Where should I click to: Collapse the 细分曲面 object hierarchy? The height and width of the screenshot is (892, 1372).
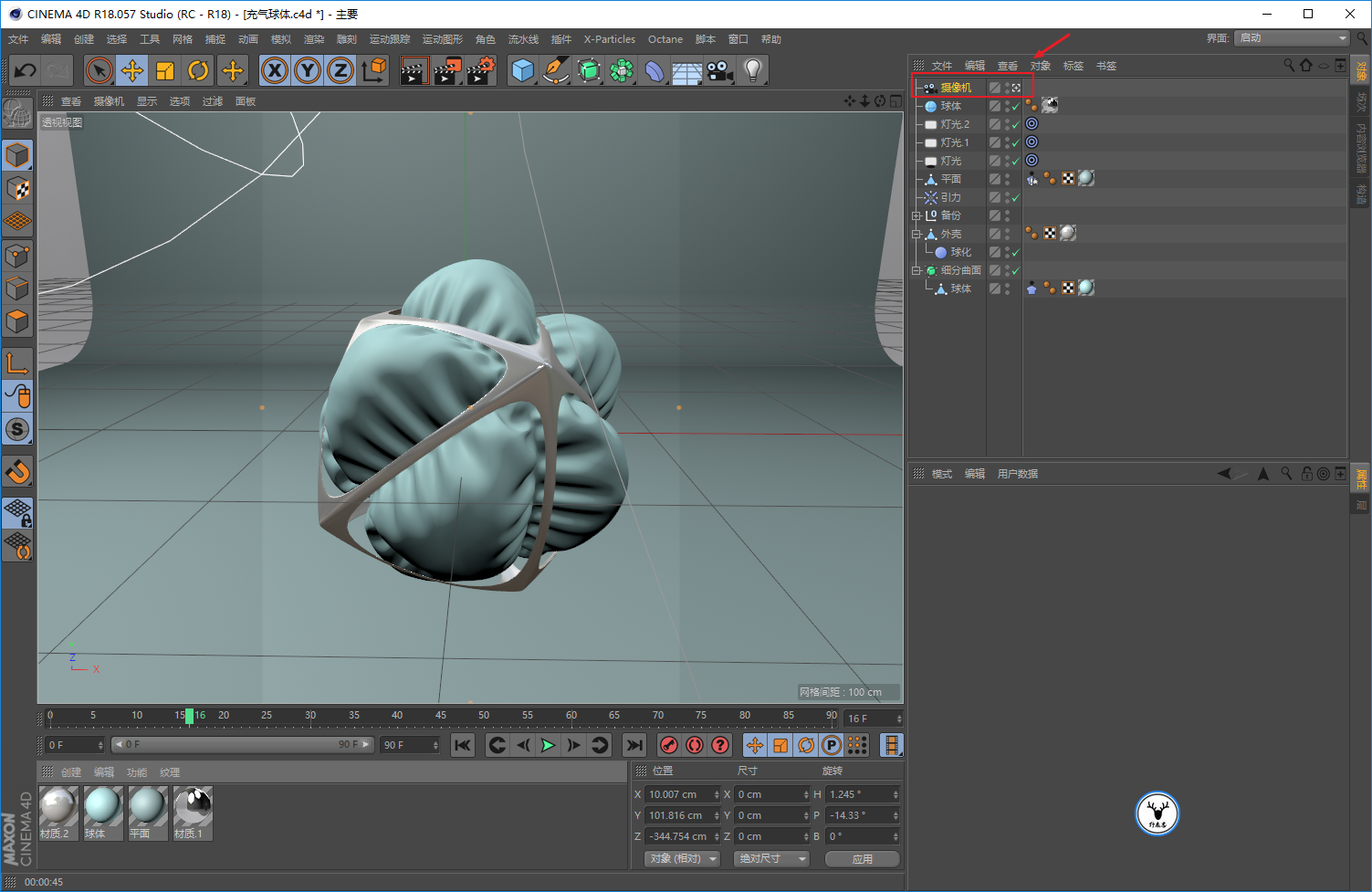(916, 271)
